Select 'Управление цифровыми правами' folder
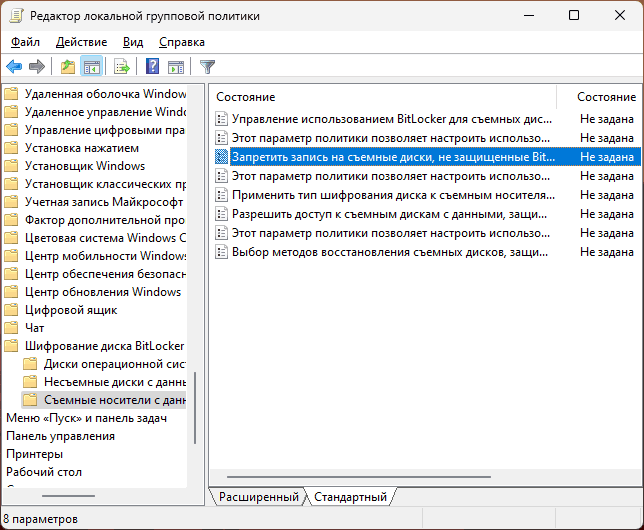644x530 pixels. (105, 130)
